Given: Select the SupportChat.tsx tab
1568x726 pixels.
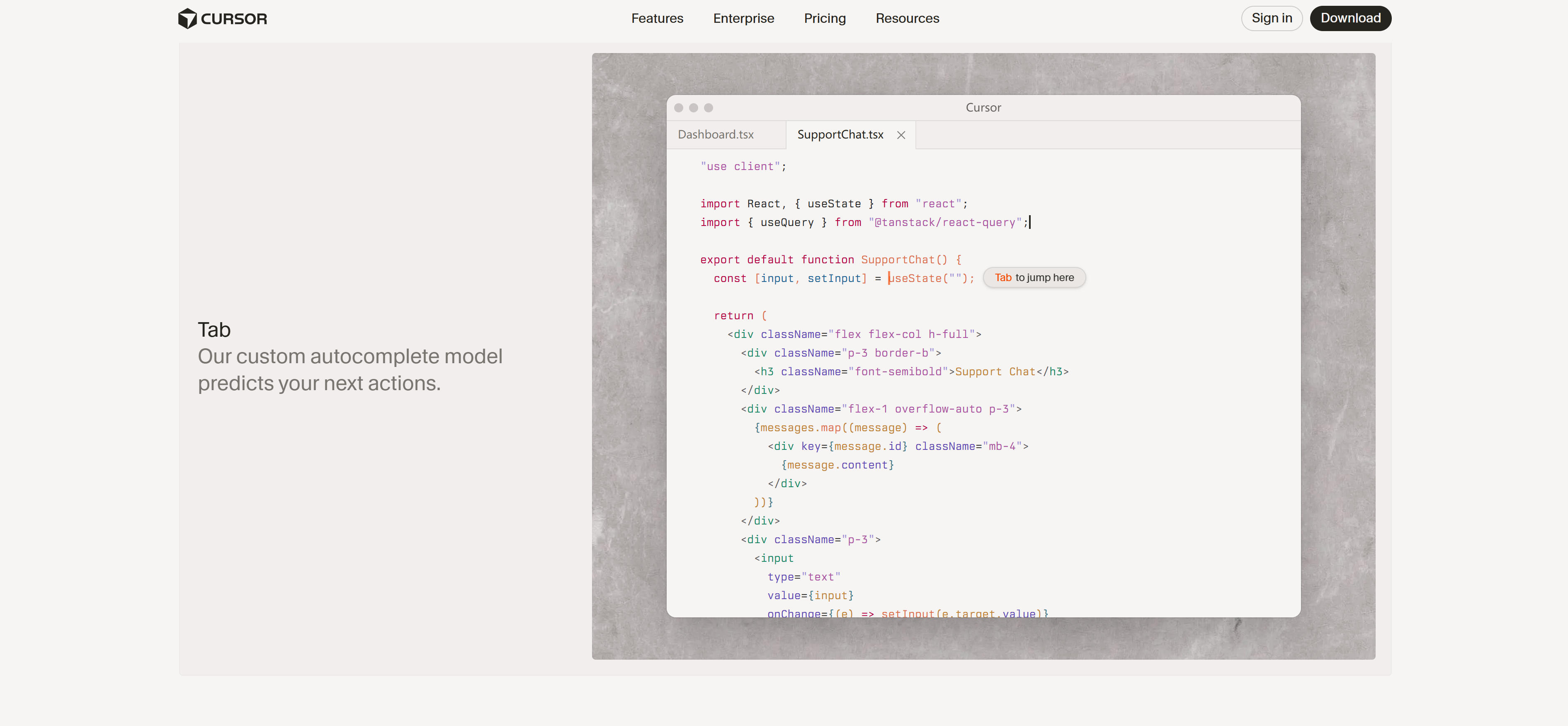Looking at the screenshot, I should [x=840, y=134].
